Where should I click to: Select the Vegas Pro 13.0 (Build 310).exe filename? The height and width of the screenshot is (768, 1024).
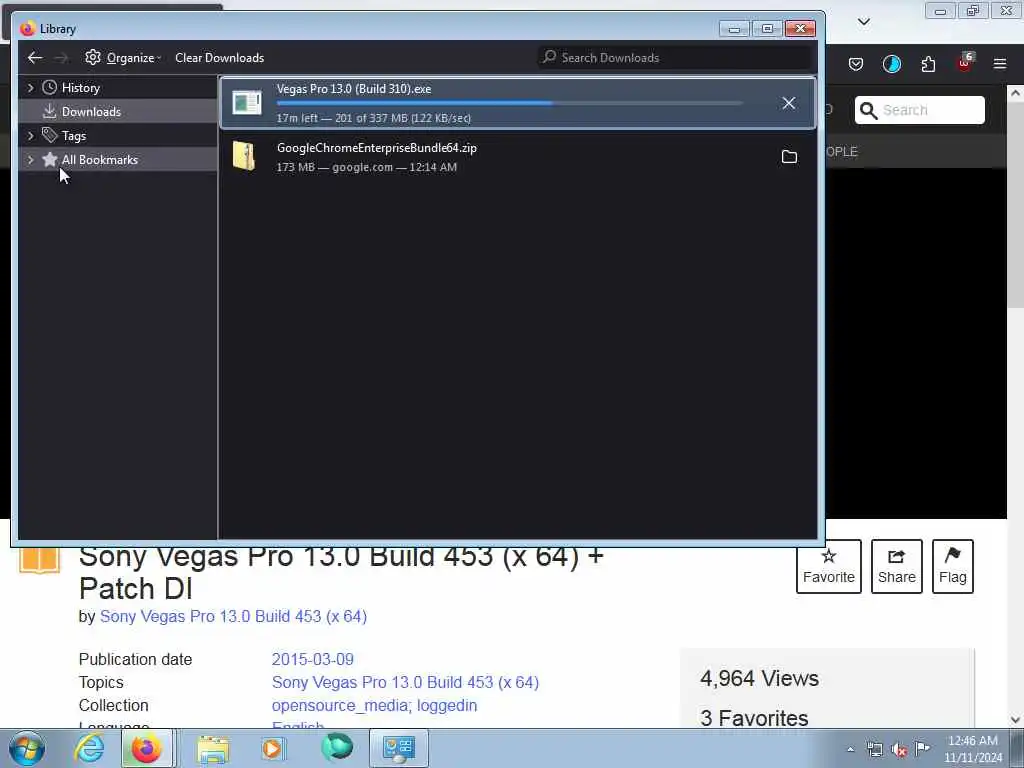[354, 89]
